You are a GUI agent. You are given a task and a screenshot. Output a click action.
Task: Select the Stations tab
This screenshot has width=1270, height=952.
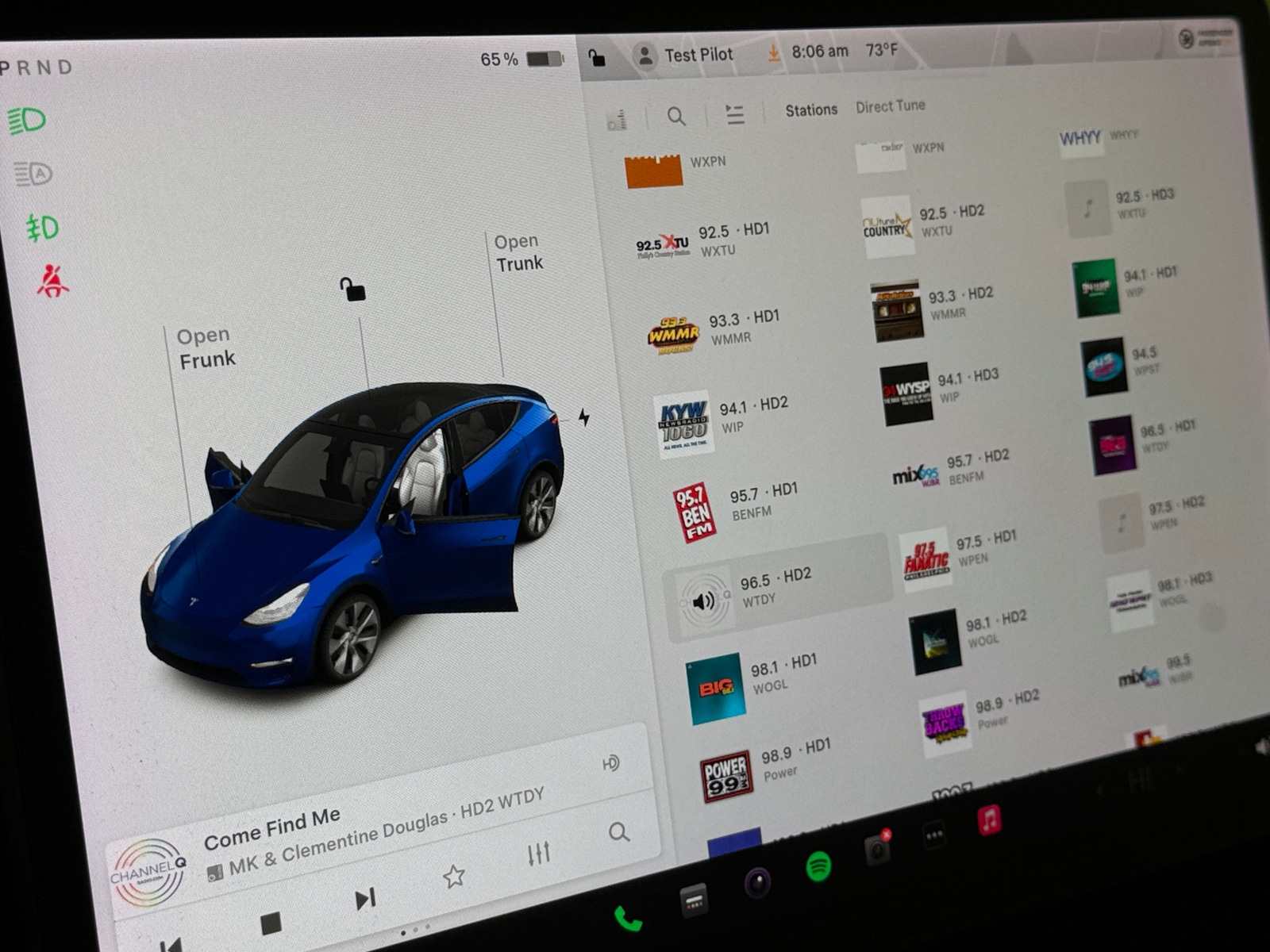[811, 109]
